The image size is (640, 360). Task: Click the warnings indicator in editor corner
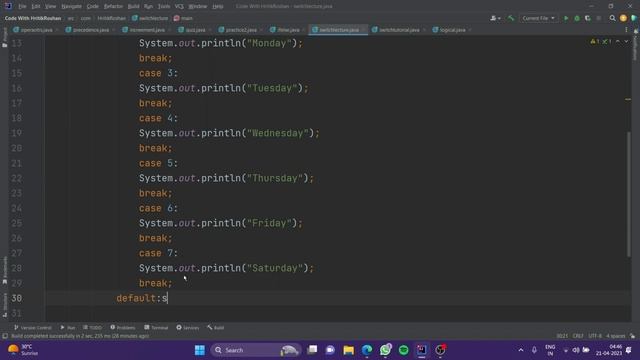[x=595, y=42]
